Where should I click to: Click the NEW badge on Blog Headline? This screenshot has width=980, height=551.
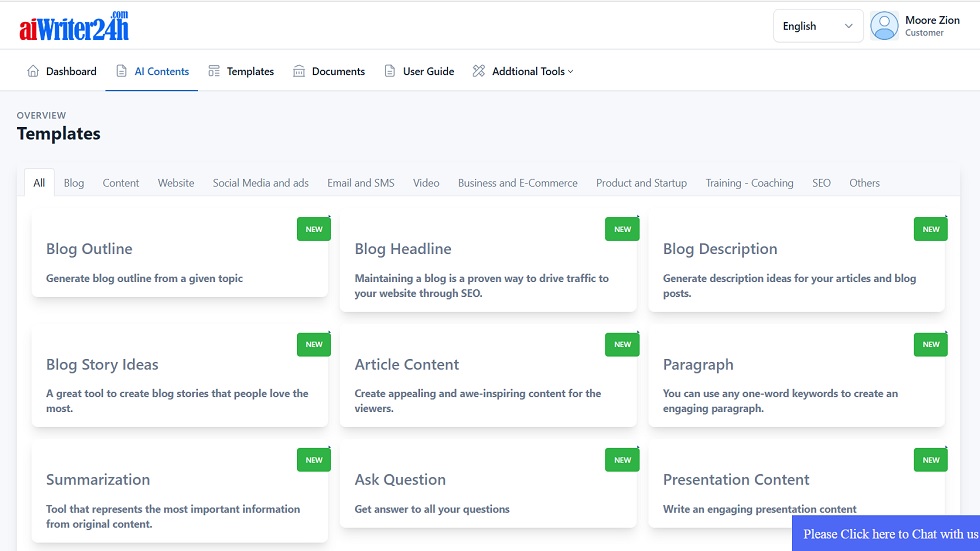click(x=622, y=229)
